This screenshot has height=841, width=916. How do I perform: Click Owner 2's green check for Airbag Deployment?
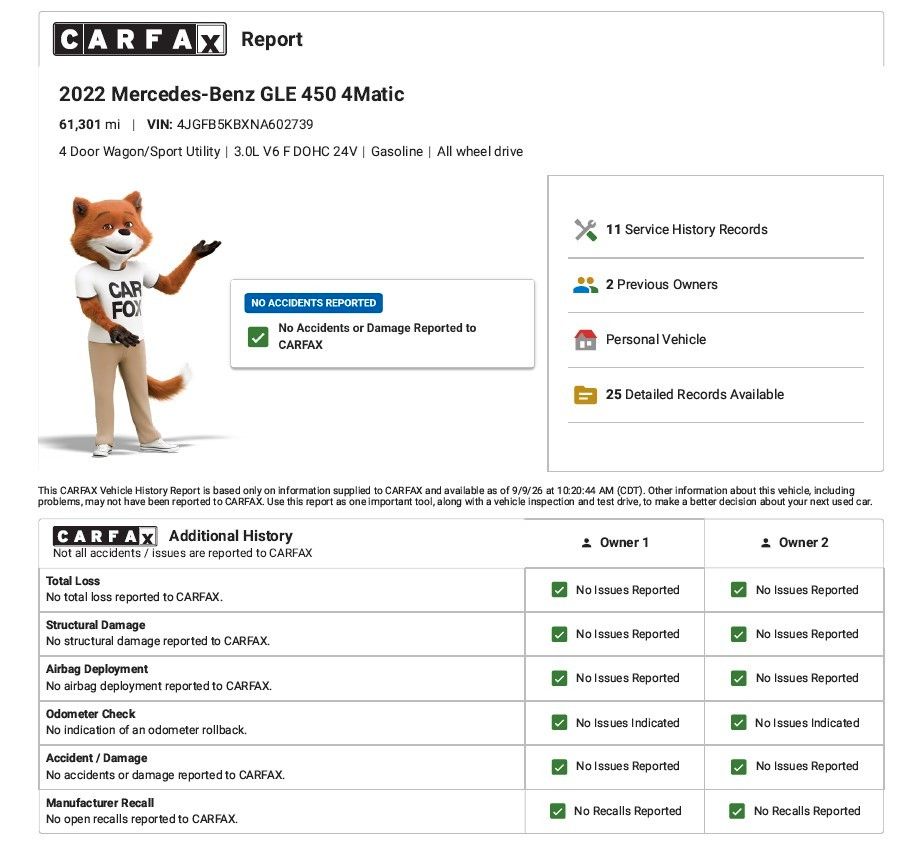click(x=738, y=677)
